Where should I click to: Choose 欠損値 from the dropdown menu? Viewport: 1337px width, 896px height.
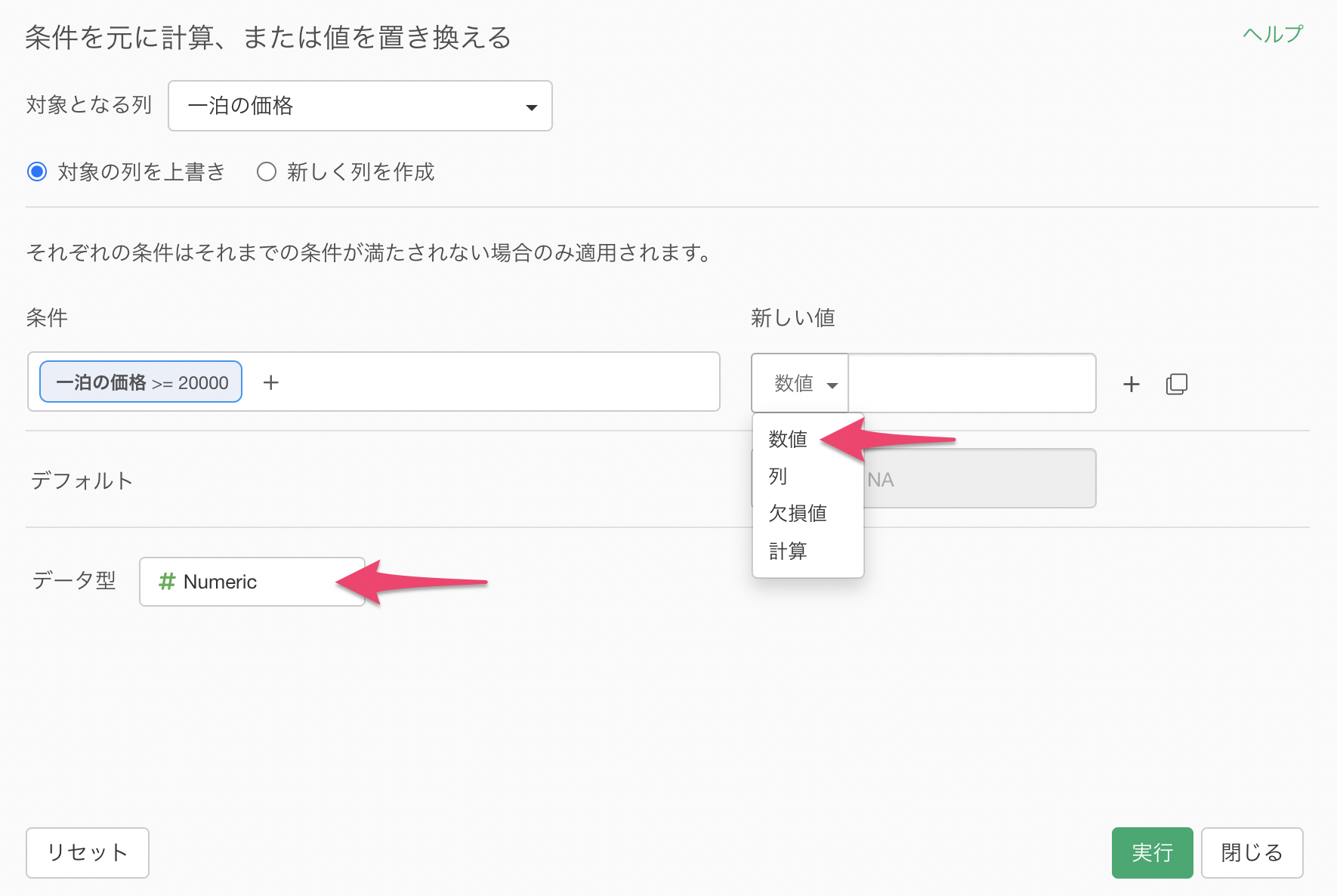pyautogui.click(x=798, y=514)
